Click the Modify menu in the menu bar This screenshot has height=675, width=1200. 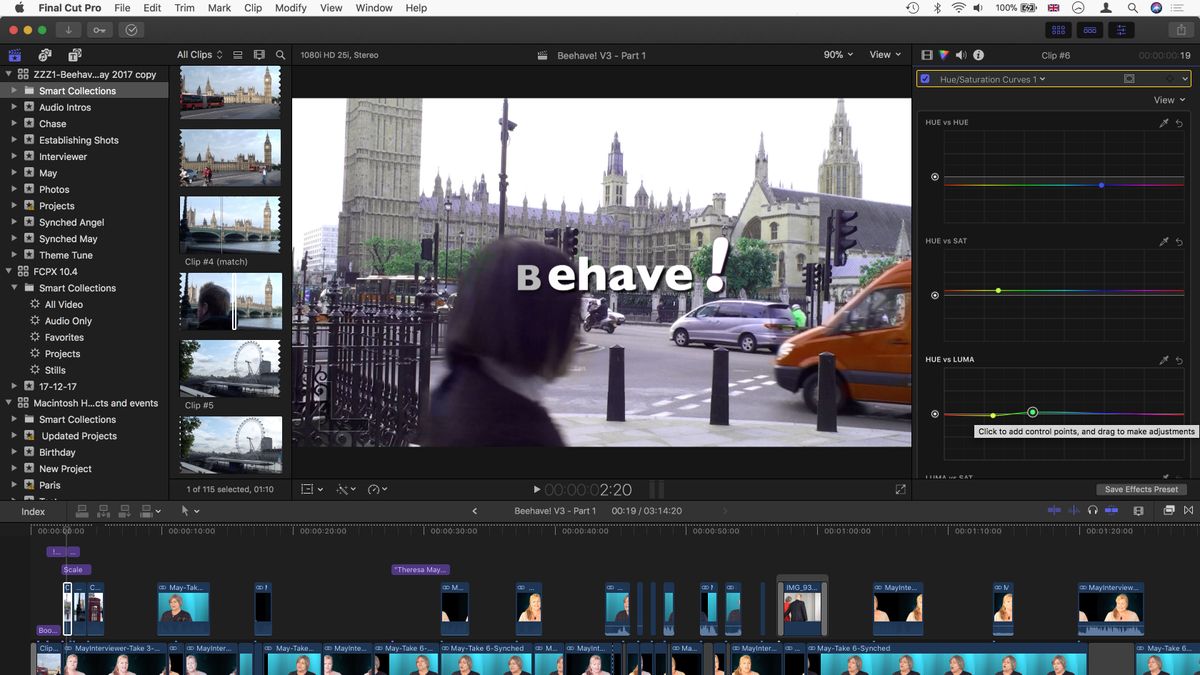(x=290, y=8)
